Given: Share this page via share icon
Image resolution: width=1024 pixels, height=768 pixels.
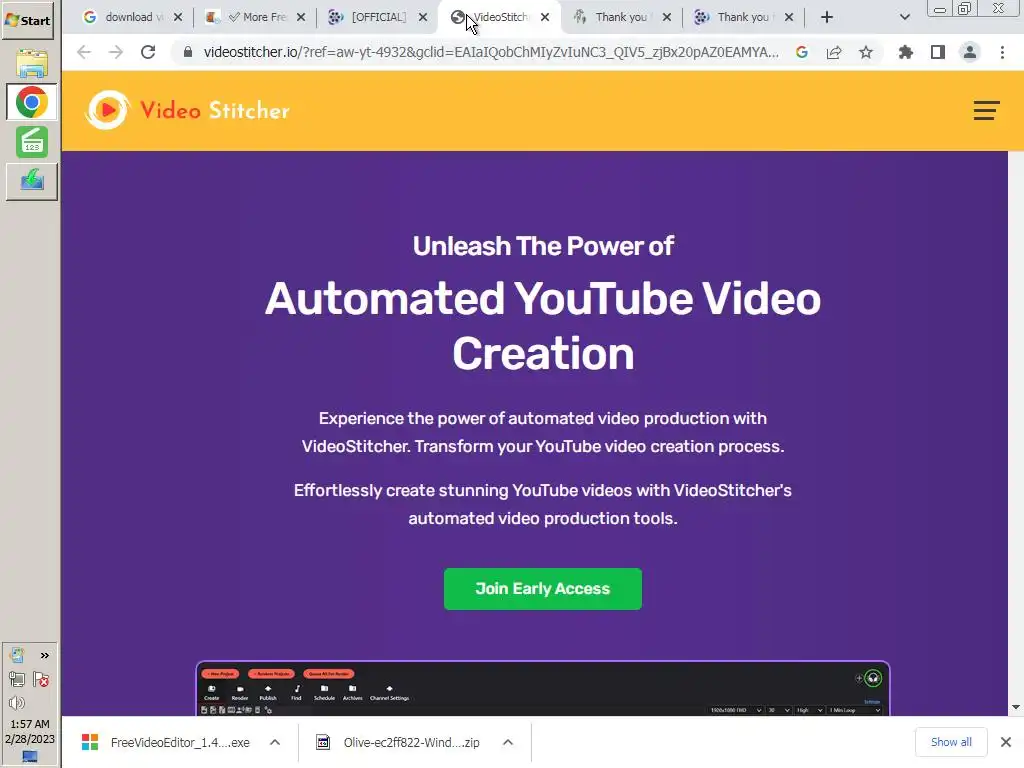Looking at the screenshot, I should tap(834, 52).
